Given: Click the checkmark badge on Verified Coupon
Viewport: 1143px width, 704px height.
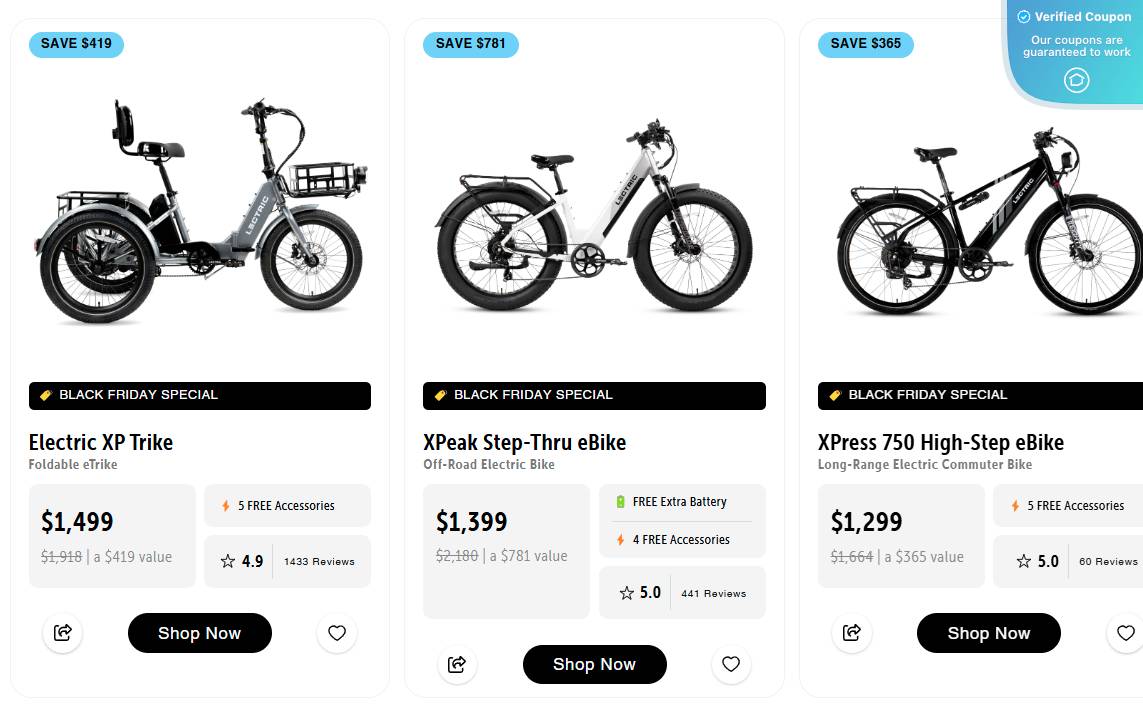Looking at the screenshot, I should (1023, 16).
